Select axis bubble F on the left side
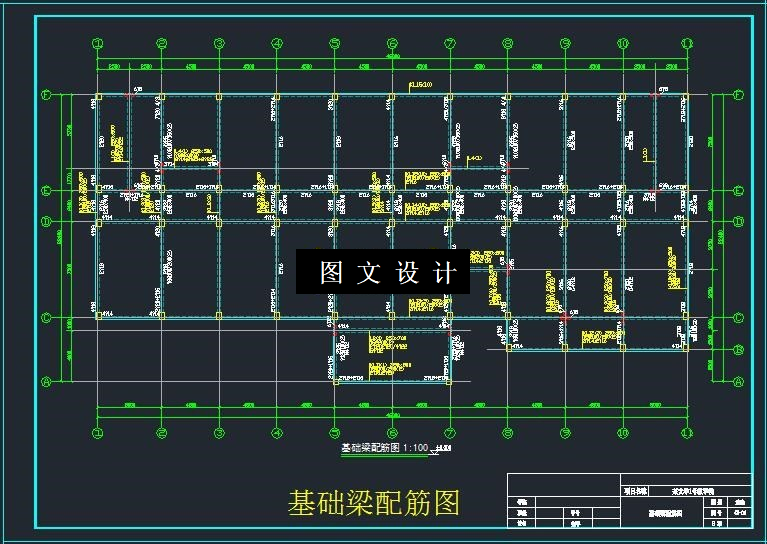The height and width of the screenshot is (544, 767). tap(46, 95)
